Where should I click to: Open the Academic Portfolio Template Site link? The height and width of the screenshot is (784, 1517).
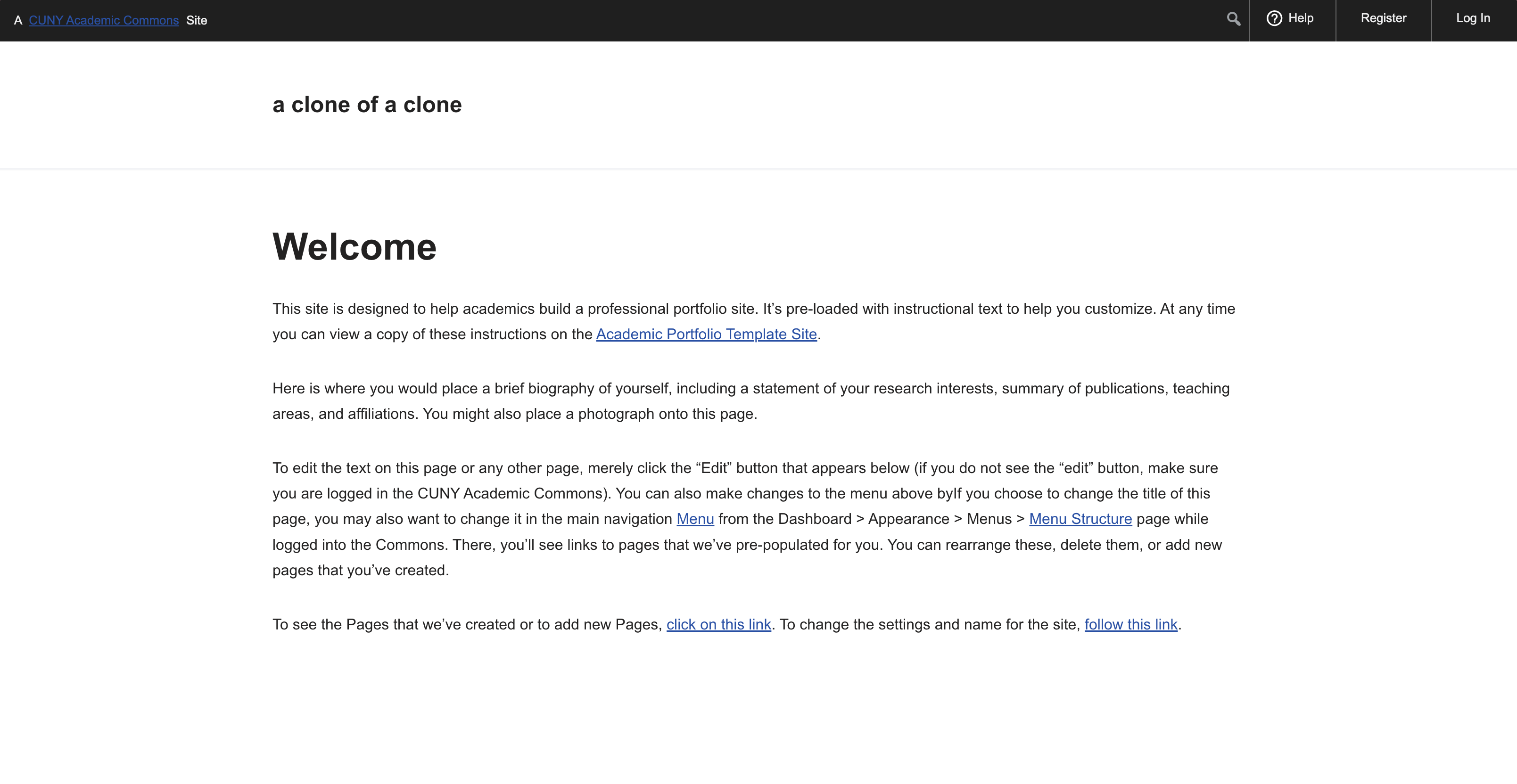pyautogui.click(x=706, y=335)
